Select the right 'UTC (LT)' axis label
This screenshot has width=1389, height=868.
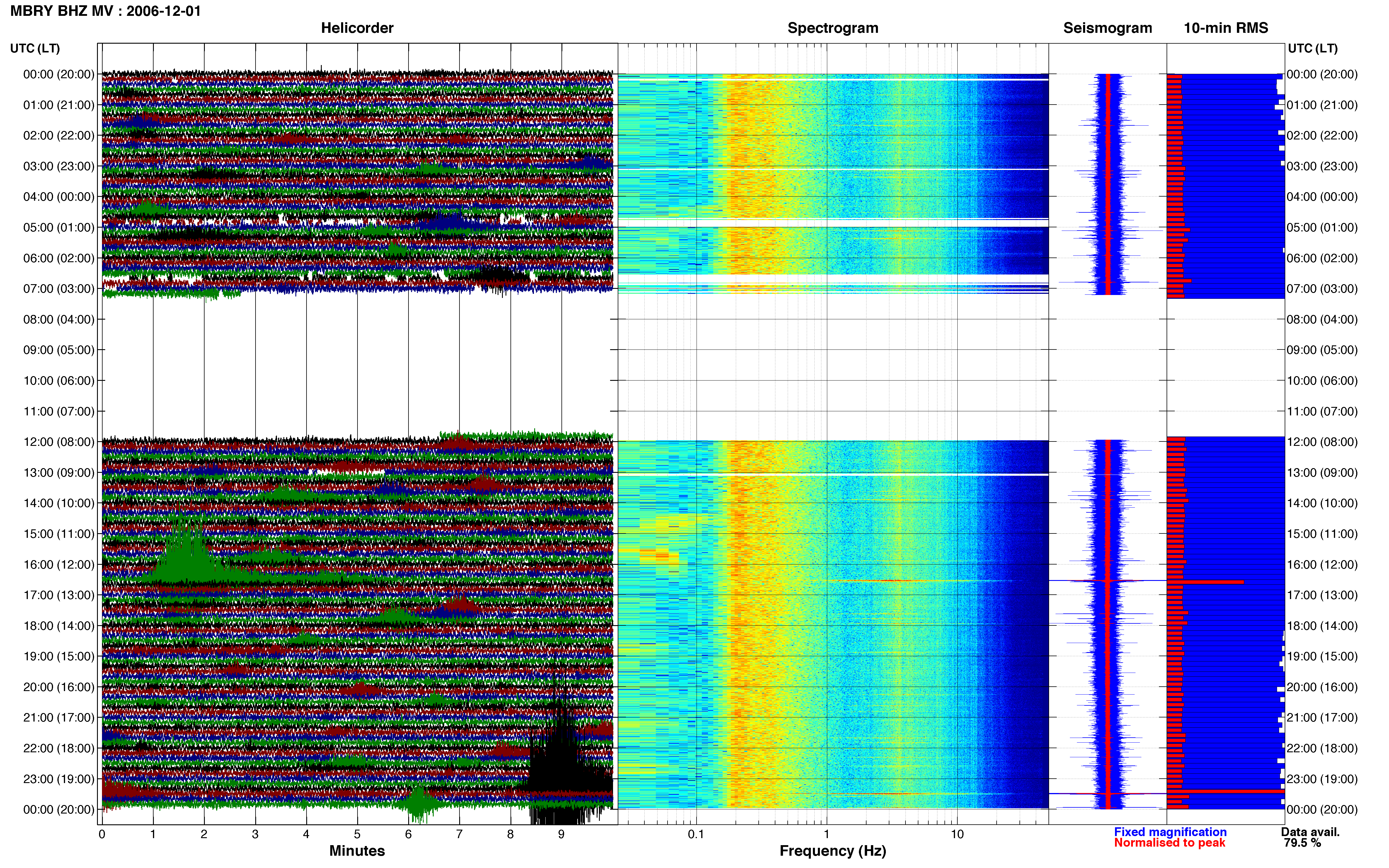(1313, 48)
